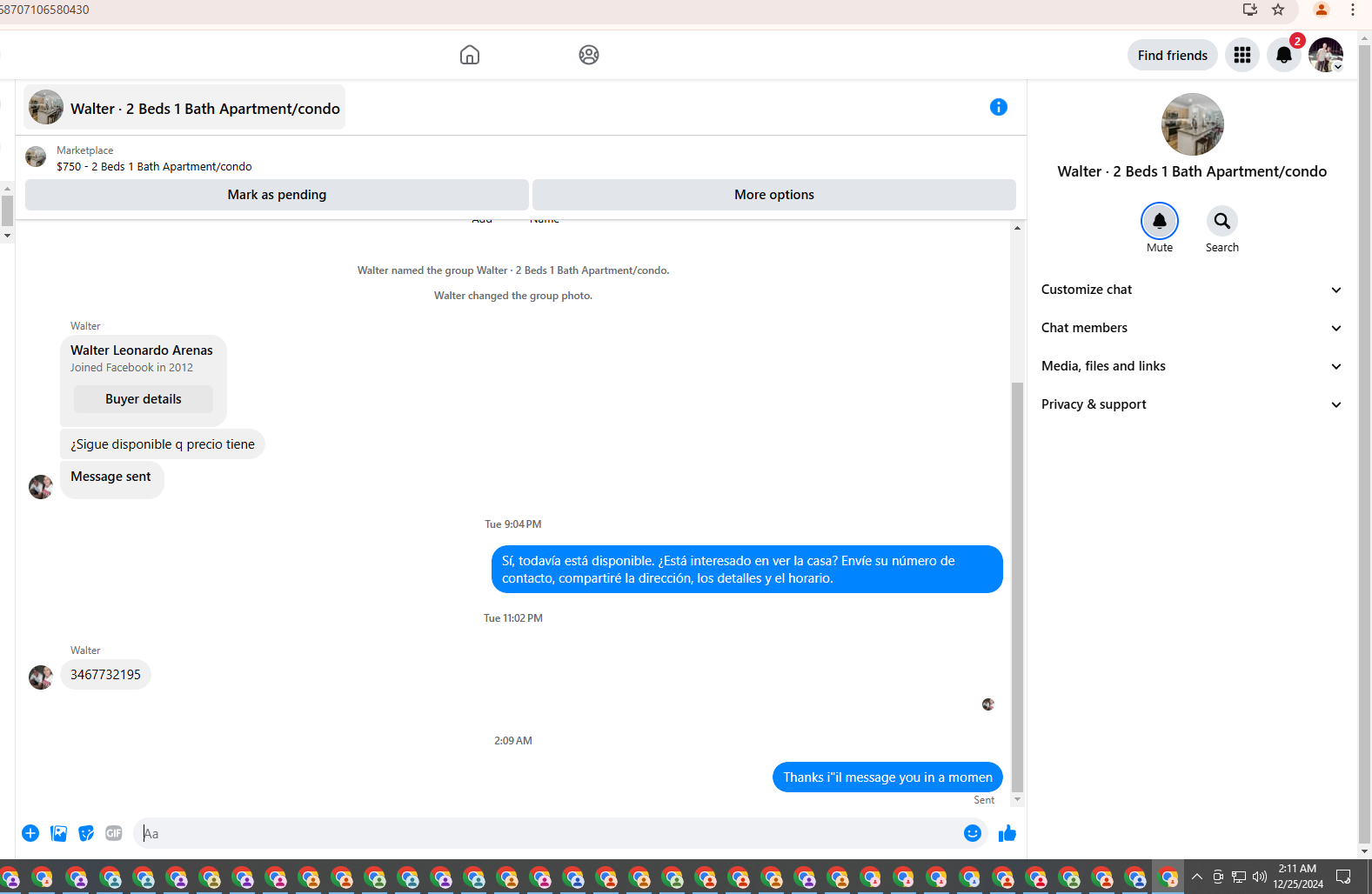Viewport: 1372px width, 894px height.
Task: Send a thumbs-up like
Action: click(x=1007, y=833)
